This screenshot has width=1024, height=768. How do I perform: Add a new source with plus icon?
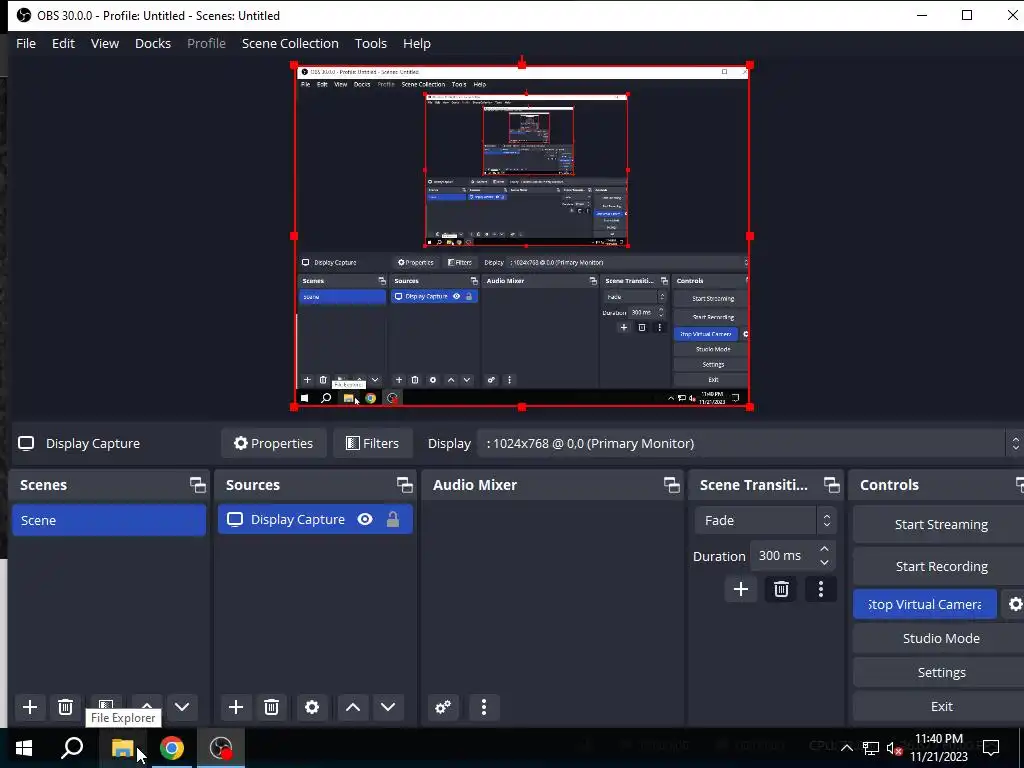click(x=236, y=707)
